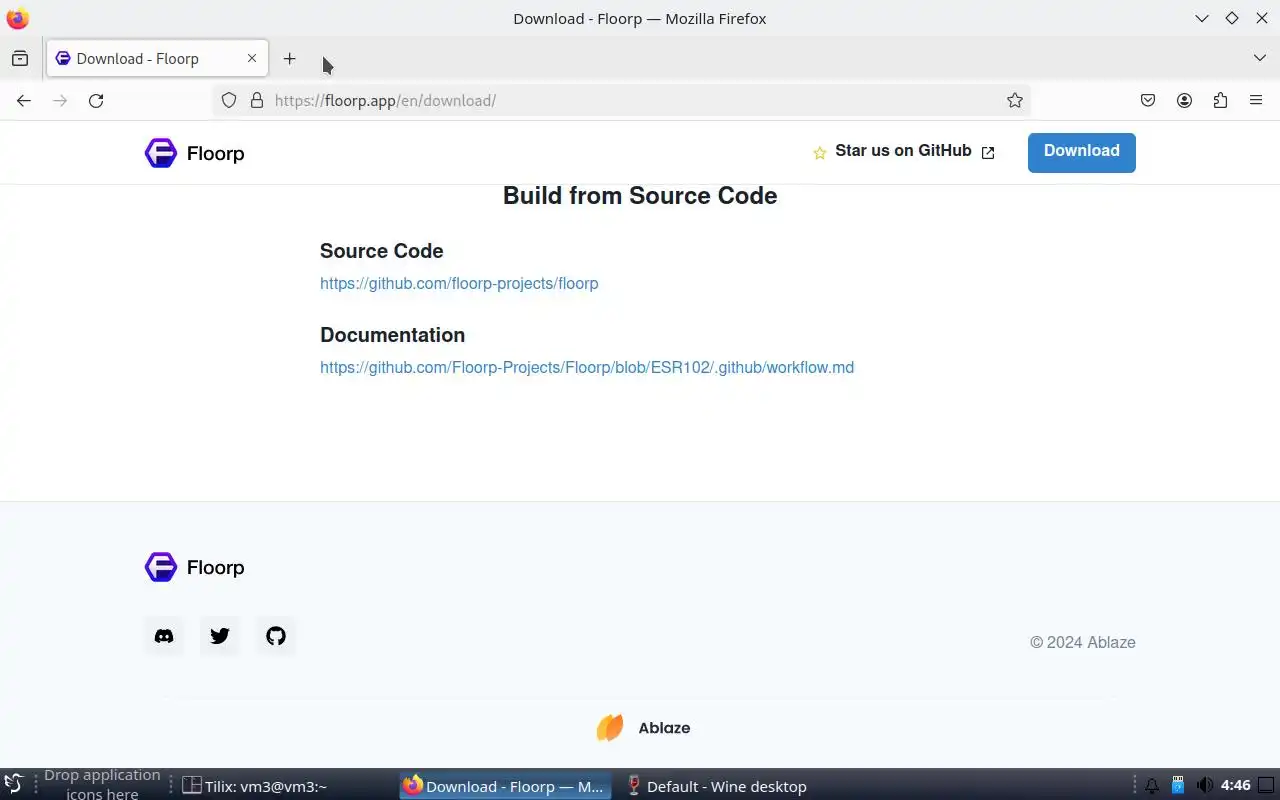1280x800 pixels.
Task: Open the Twitter icon in footer
Action: tap(220, 636)
